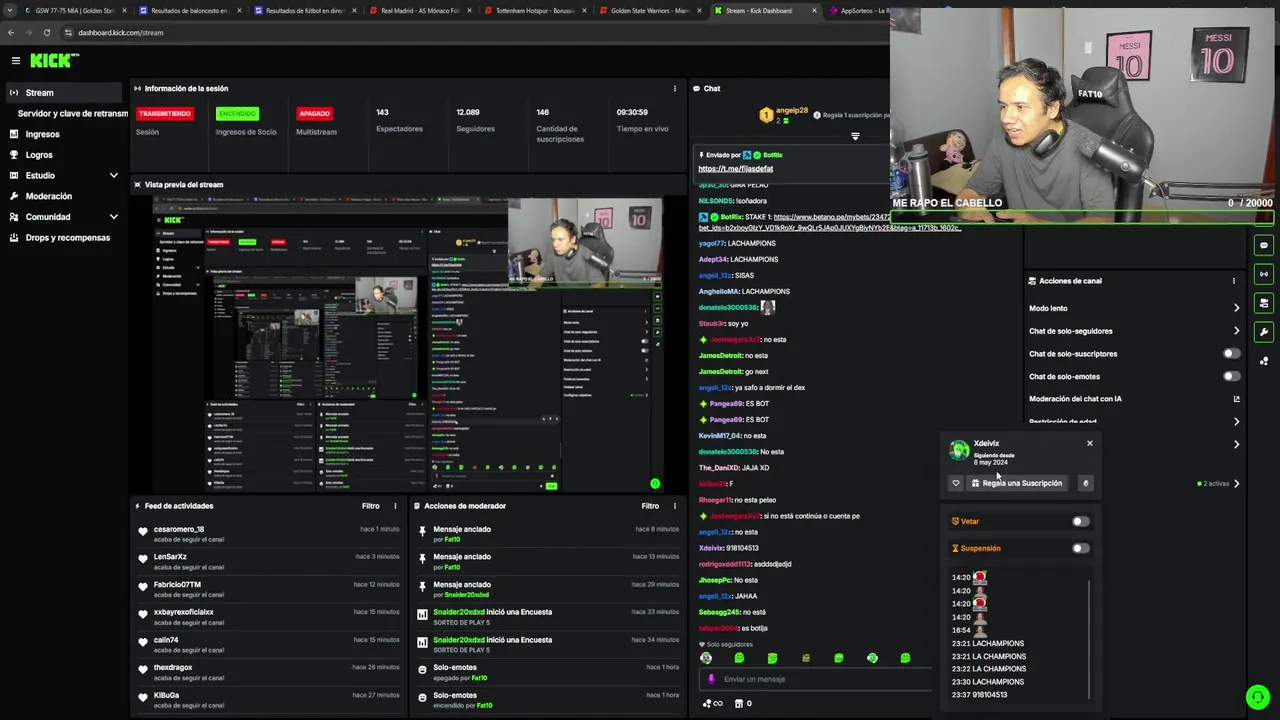
Task: Open Feed de actividades options menu
Action: 395,506
